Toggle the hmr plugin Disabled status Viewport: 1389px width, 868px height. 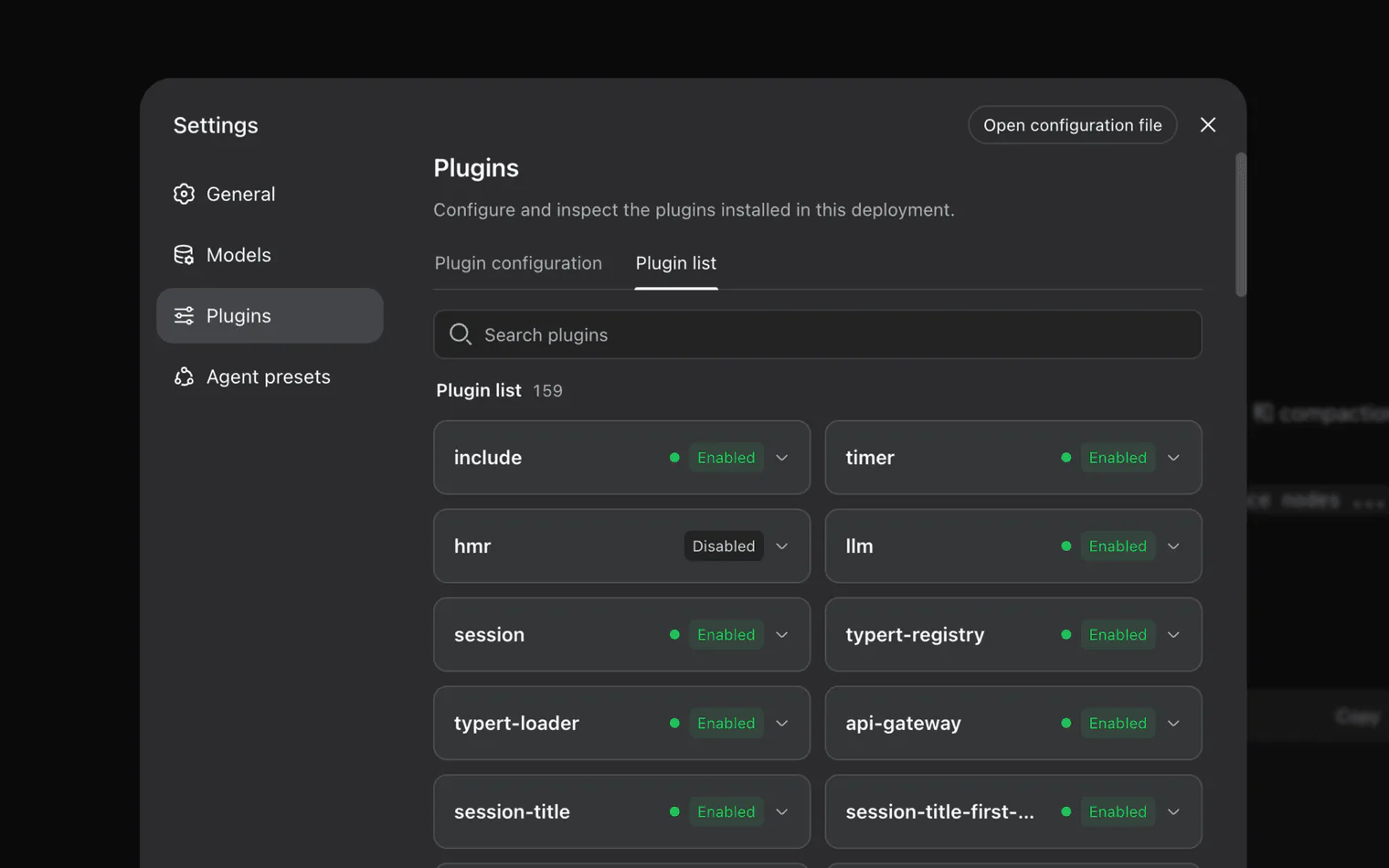click(x=724, y=546)
